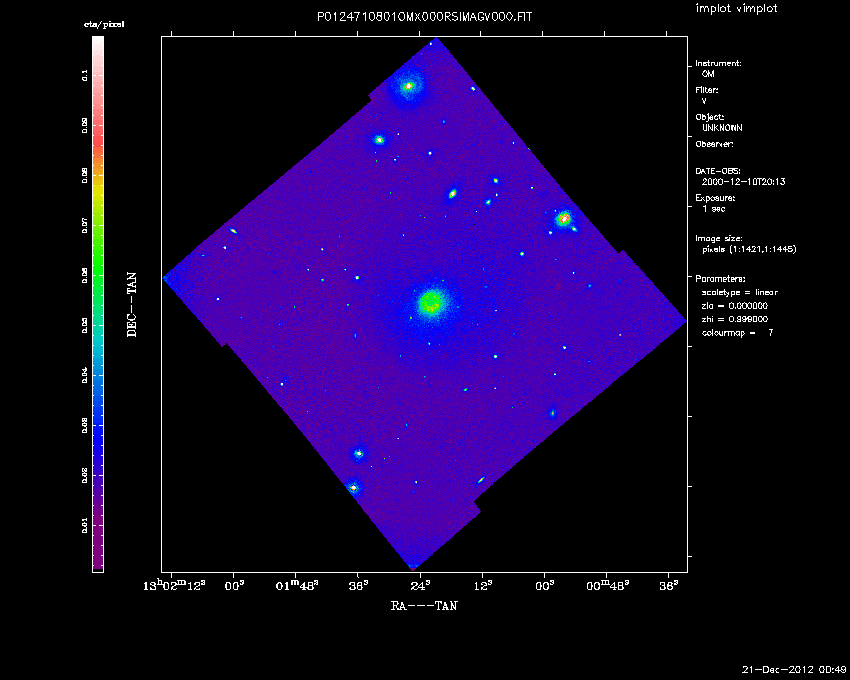Click the bright red-cored source near right edge

564,219
